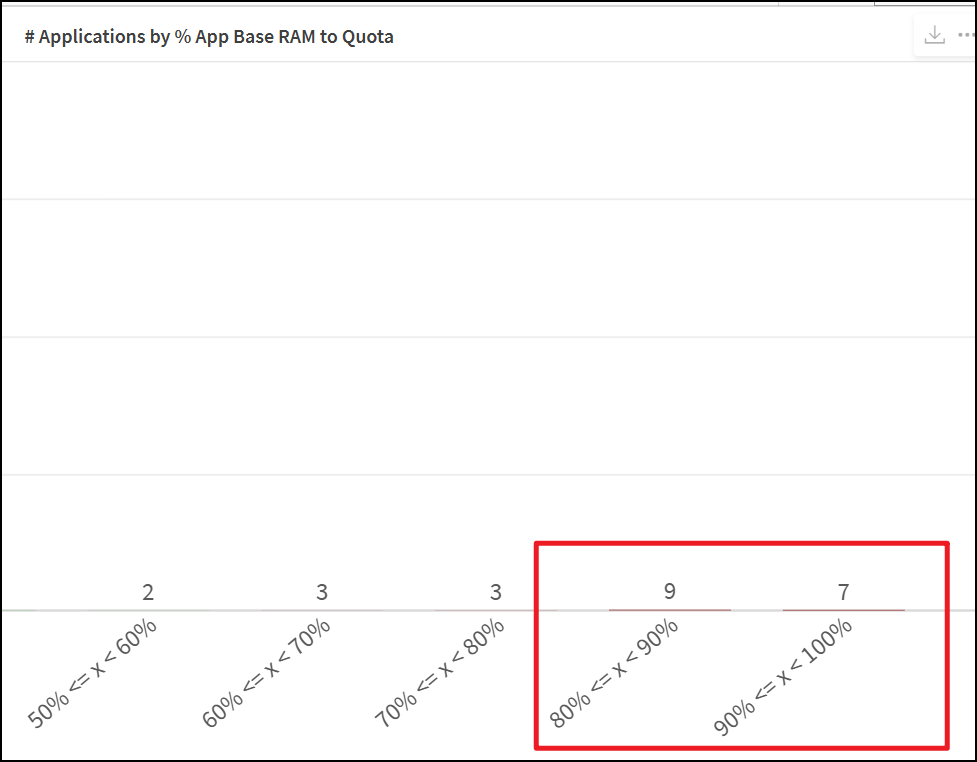Download the chart using the download icon
This screenshot has width=977, height=762.
934,36
